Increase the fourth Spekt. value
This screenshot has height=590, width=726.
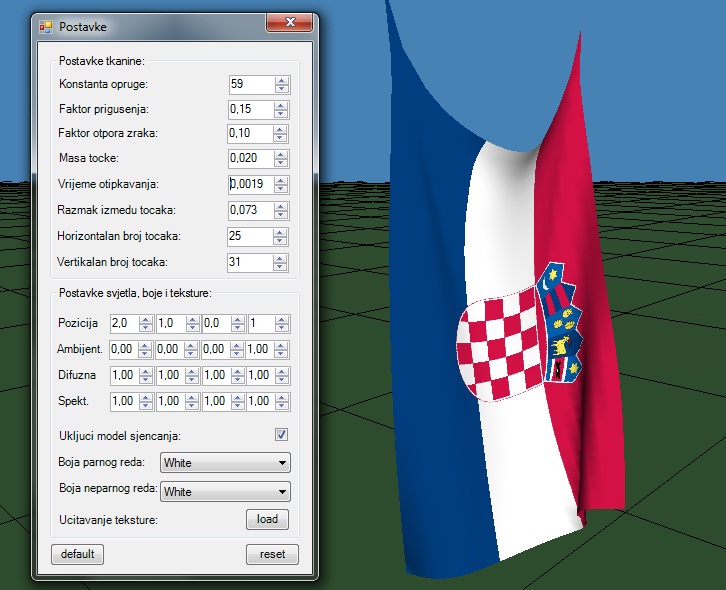282,398
